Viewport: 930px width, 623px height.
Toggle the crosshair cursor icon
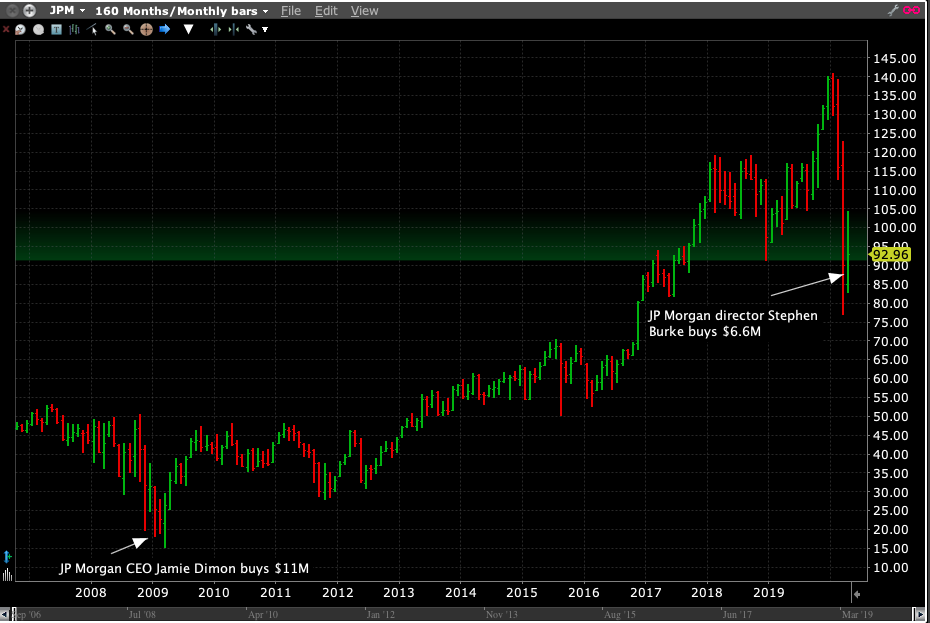click(x=146, y=29)
